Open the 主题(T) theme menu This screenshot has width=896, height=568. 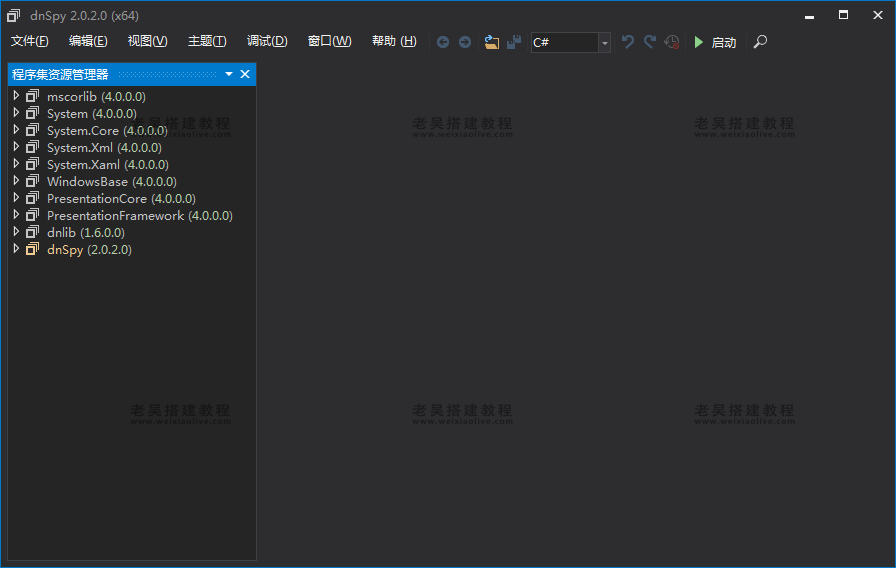pos(207,41)
